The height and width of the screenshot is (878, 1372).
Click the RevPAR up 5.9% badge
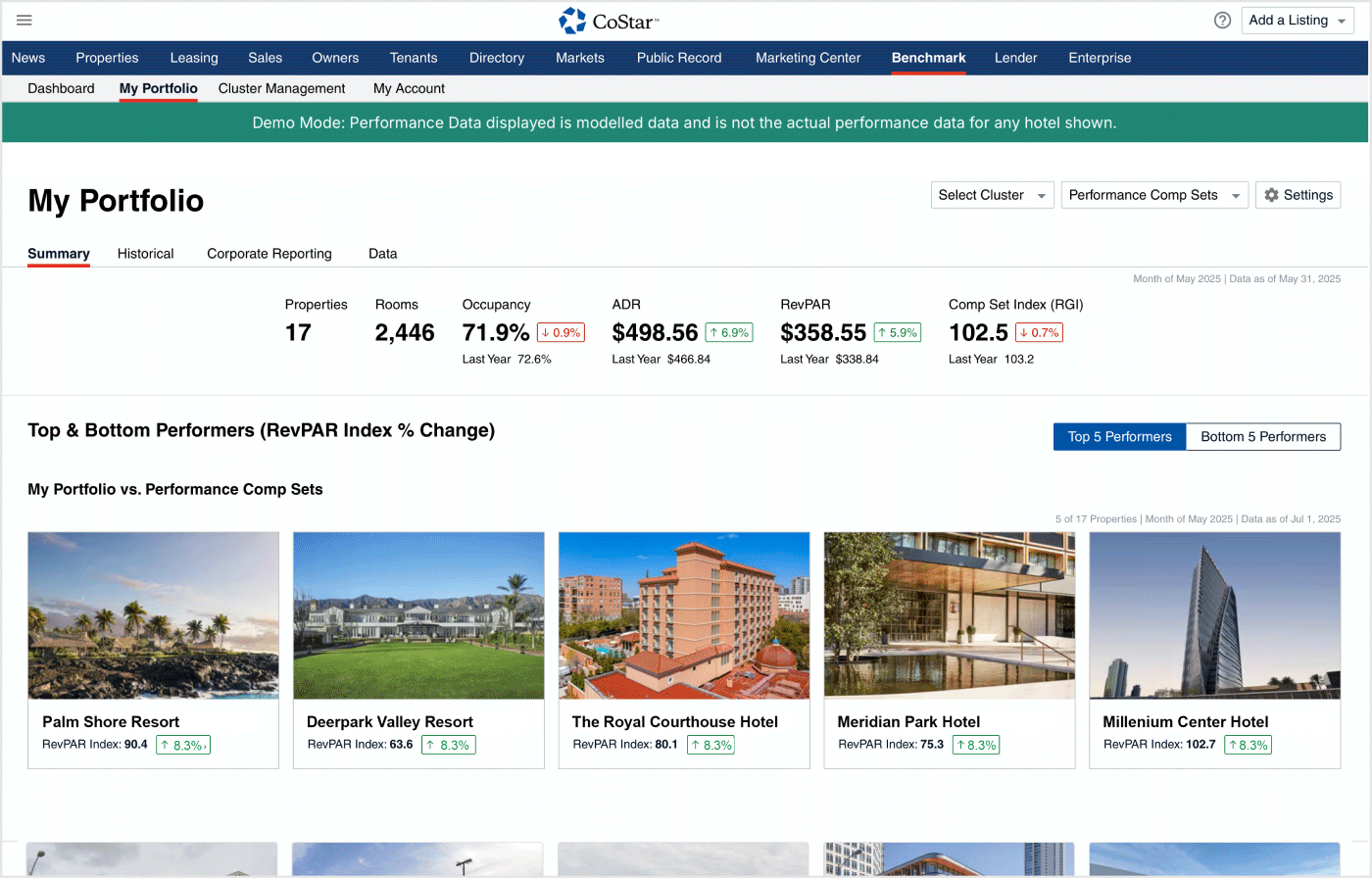point(897,332)
